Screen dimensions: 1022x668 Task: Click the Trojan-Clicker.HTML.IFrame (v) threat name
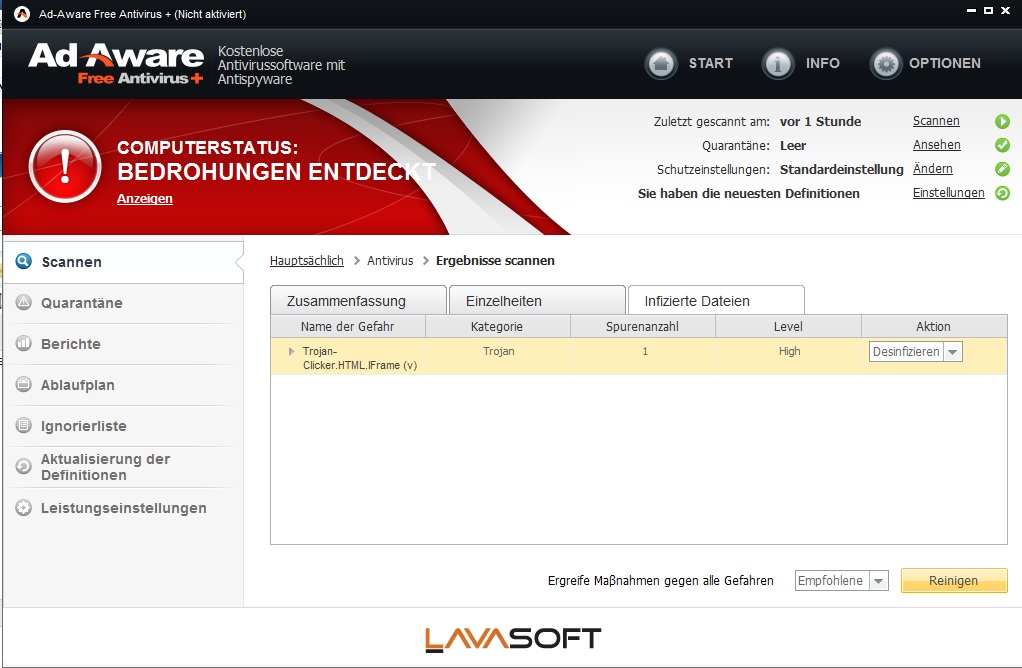(360, 358)
